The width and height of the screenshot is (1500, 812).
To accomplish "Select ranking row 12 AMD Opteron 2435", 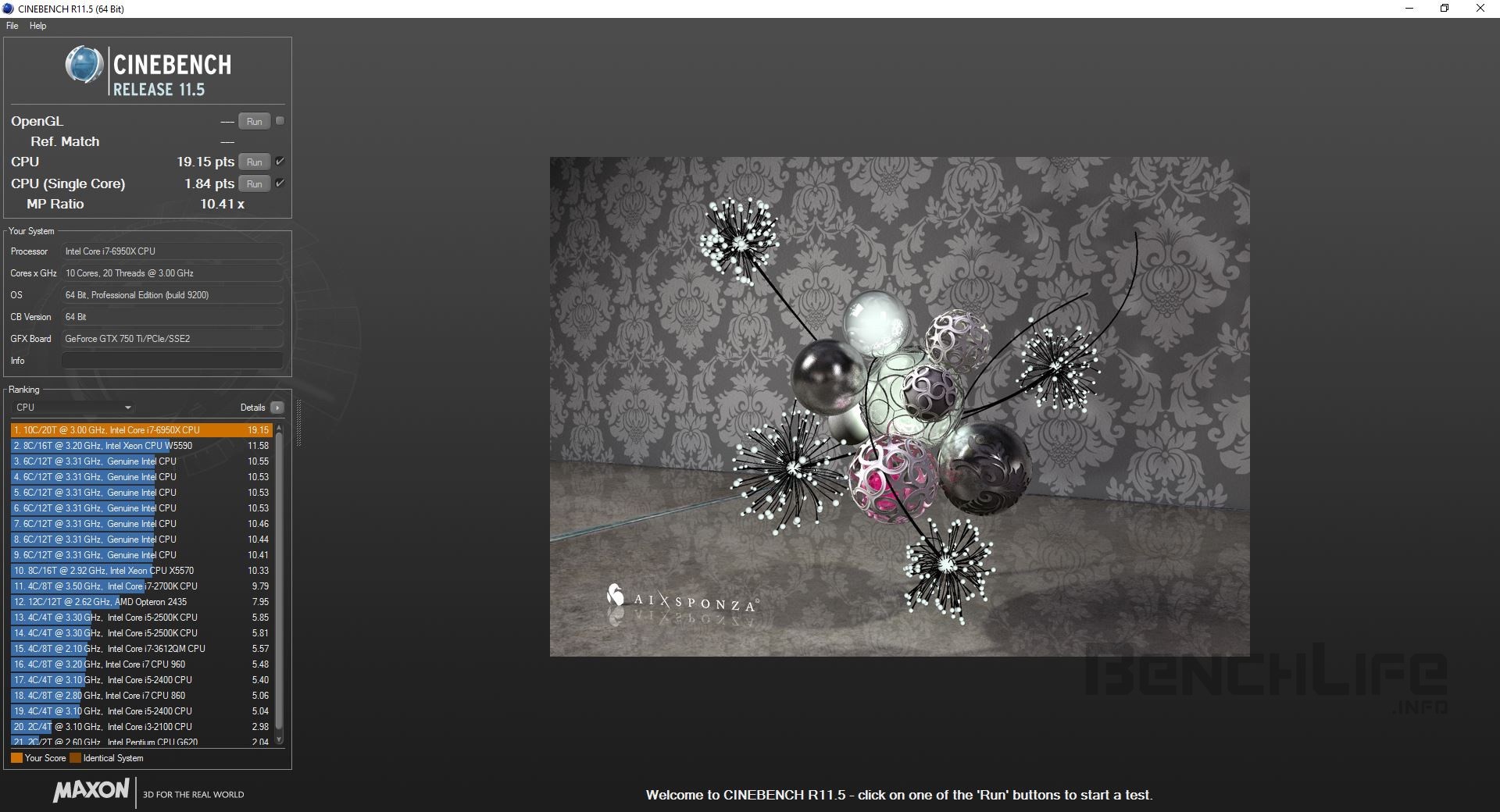I will [141, 602].
